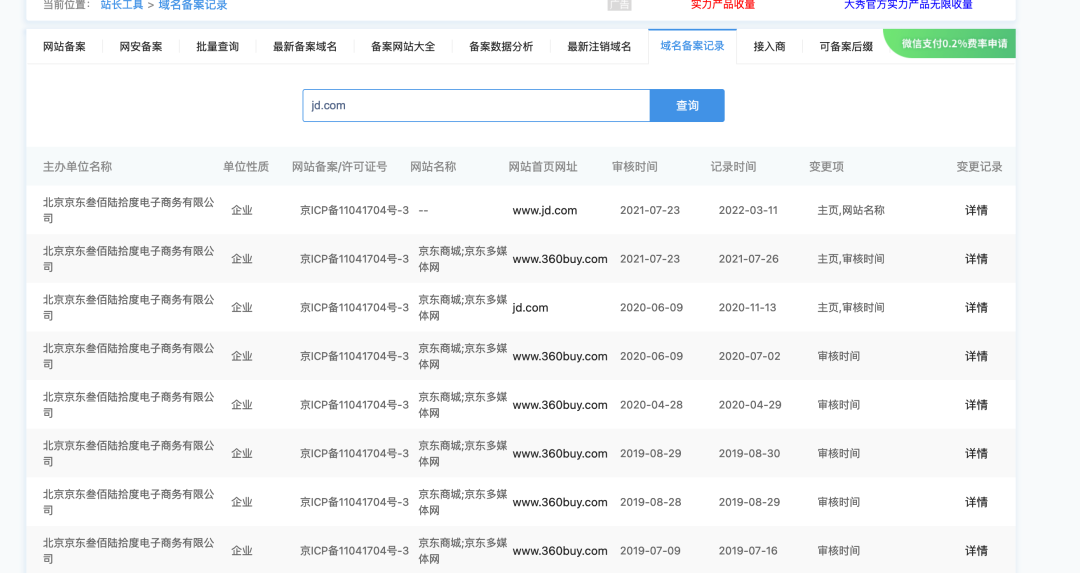Switch to the 可备案后缀 tab
Image resolution: width=1080 pixels, height=573 pixels.
(x=846, y=47)
